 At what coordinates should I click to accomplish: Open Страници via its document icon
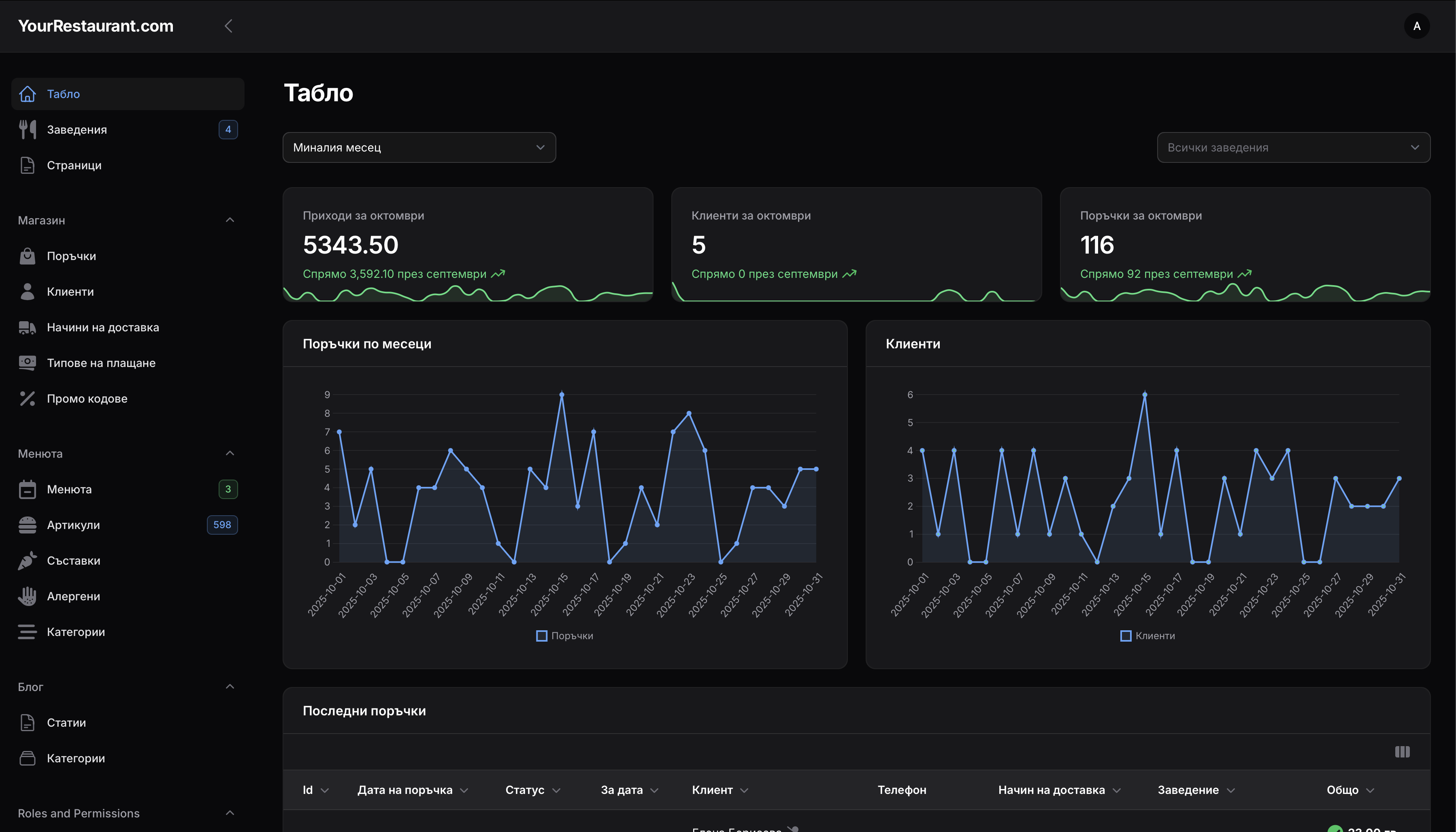(x=28, y=165)
